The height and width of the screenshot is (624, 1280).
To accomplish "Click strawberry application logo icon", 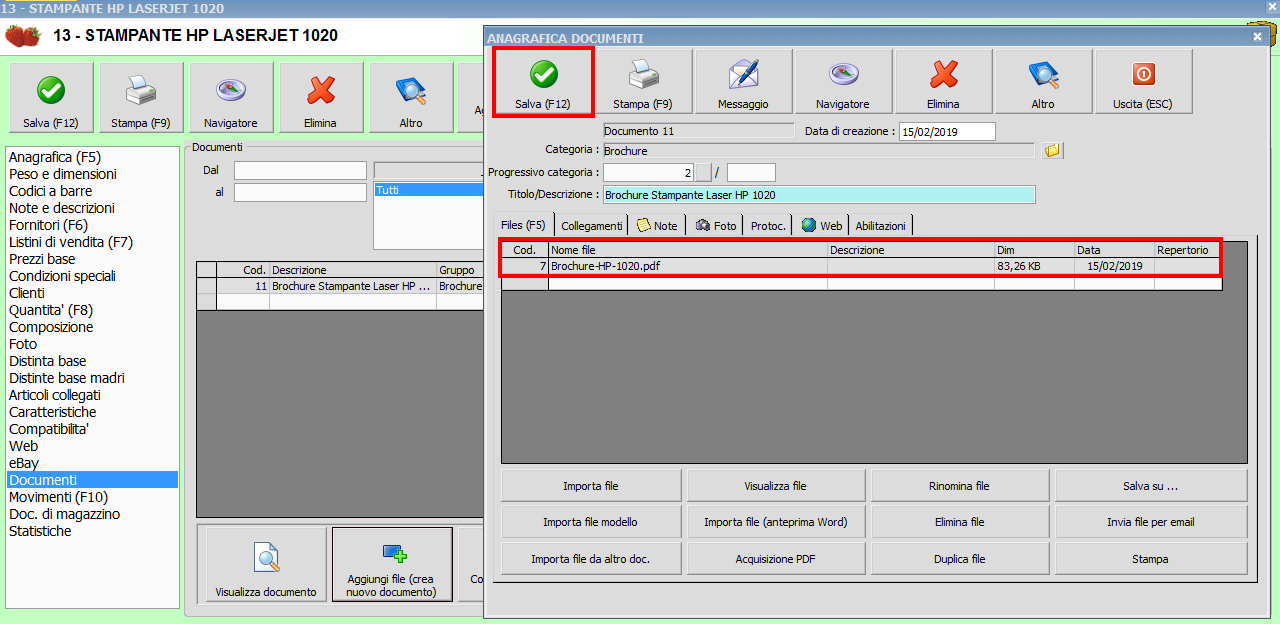I will (x=23, y=36).
